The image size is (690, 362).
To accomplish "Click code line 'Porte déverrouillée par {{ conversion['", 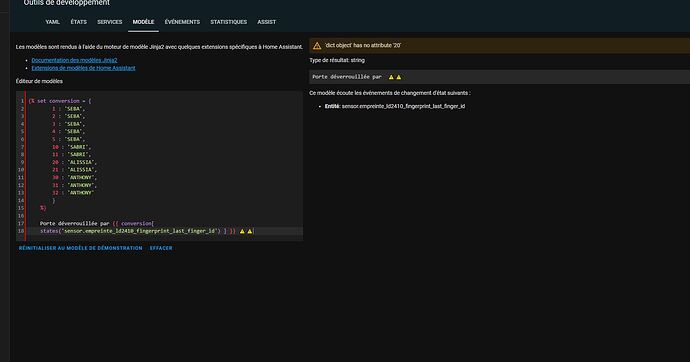I will tap(97, 223).
